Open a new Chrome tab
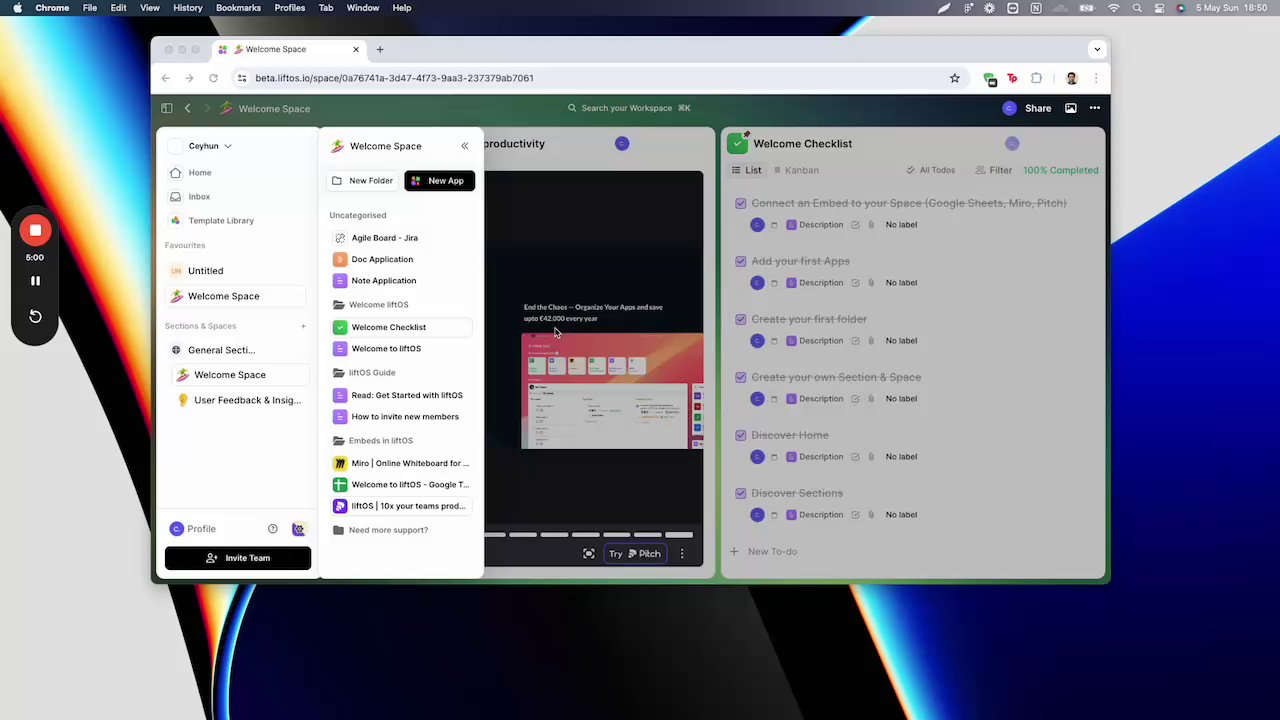The height and width of the screenshot is (720, 1280). pyautogui.click(x=380, y=49)
